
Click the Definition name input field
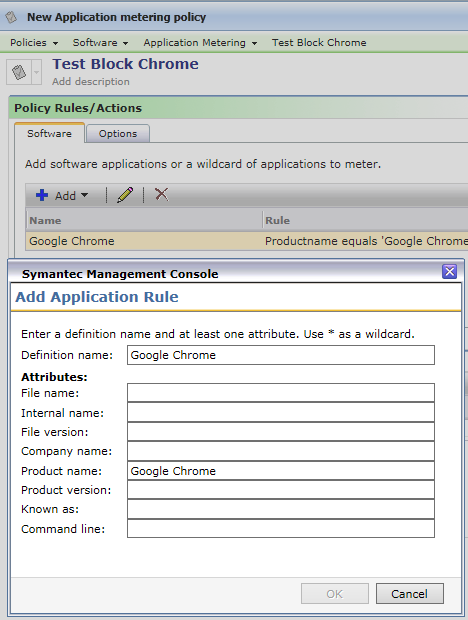coord(281,355)
